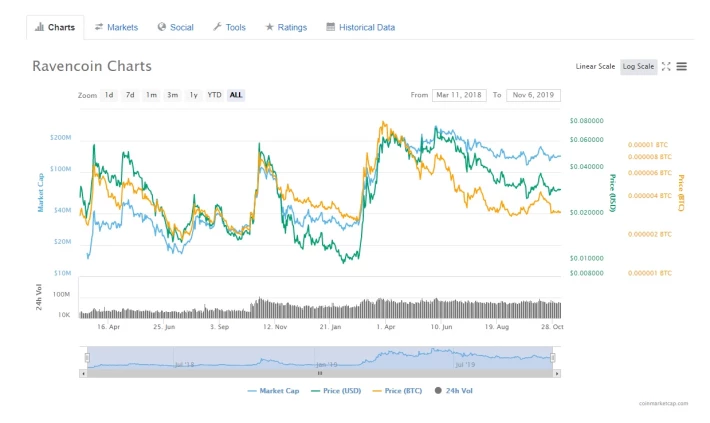
Task: Click the navigator scrollbar right arrow
Action: pyautogui.click(x=557, y=374)
